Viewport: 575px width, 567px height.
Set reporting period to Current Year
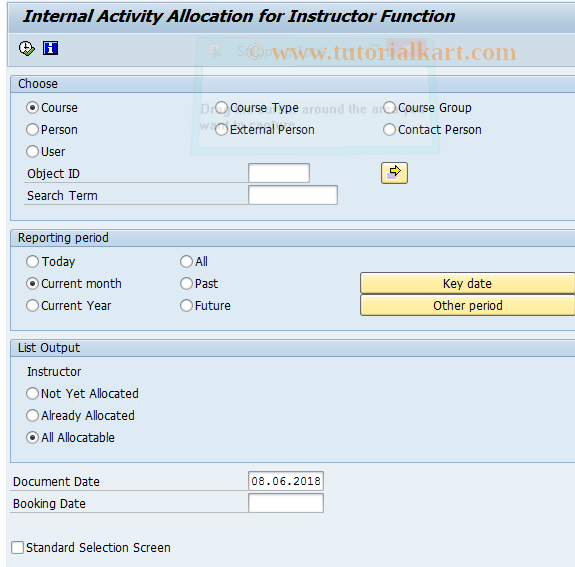(x=32, y=306)
